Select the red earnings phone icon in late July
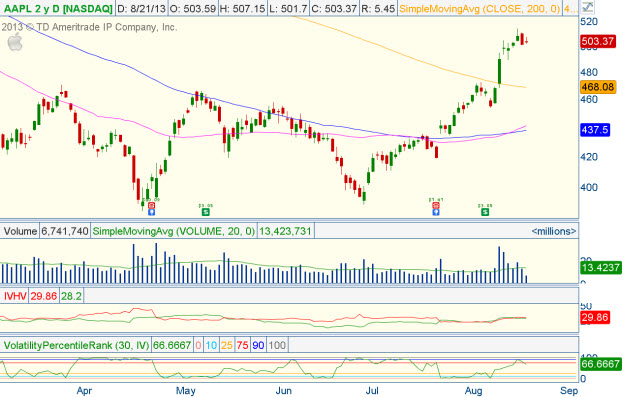625x397 pixels. [436, 206]
